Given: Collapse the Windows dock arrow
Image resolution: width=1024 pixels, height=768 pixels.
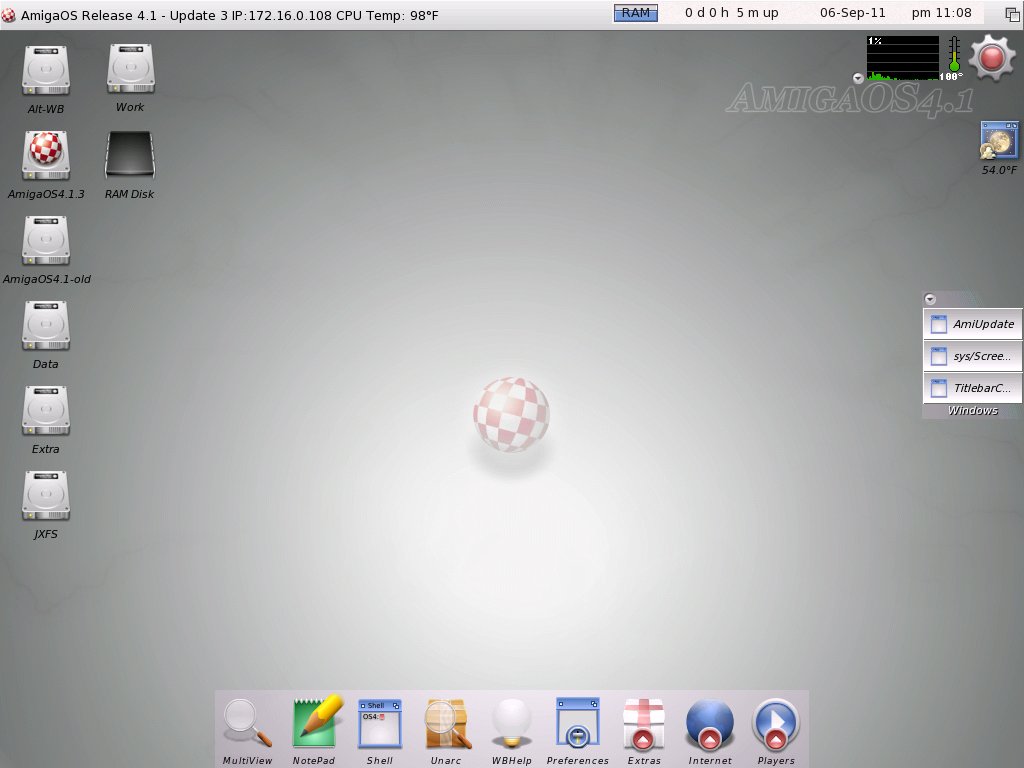Looking at the screenshot, I should pyautogui.click(x=931, y=299).
